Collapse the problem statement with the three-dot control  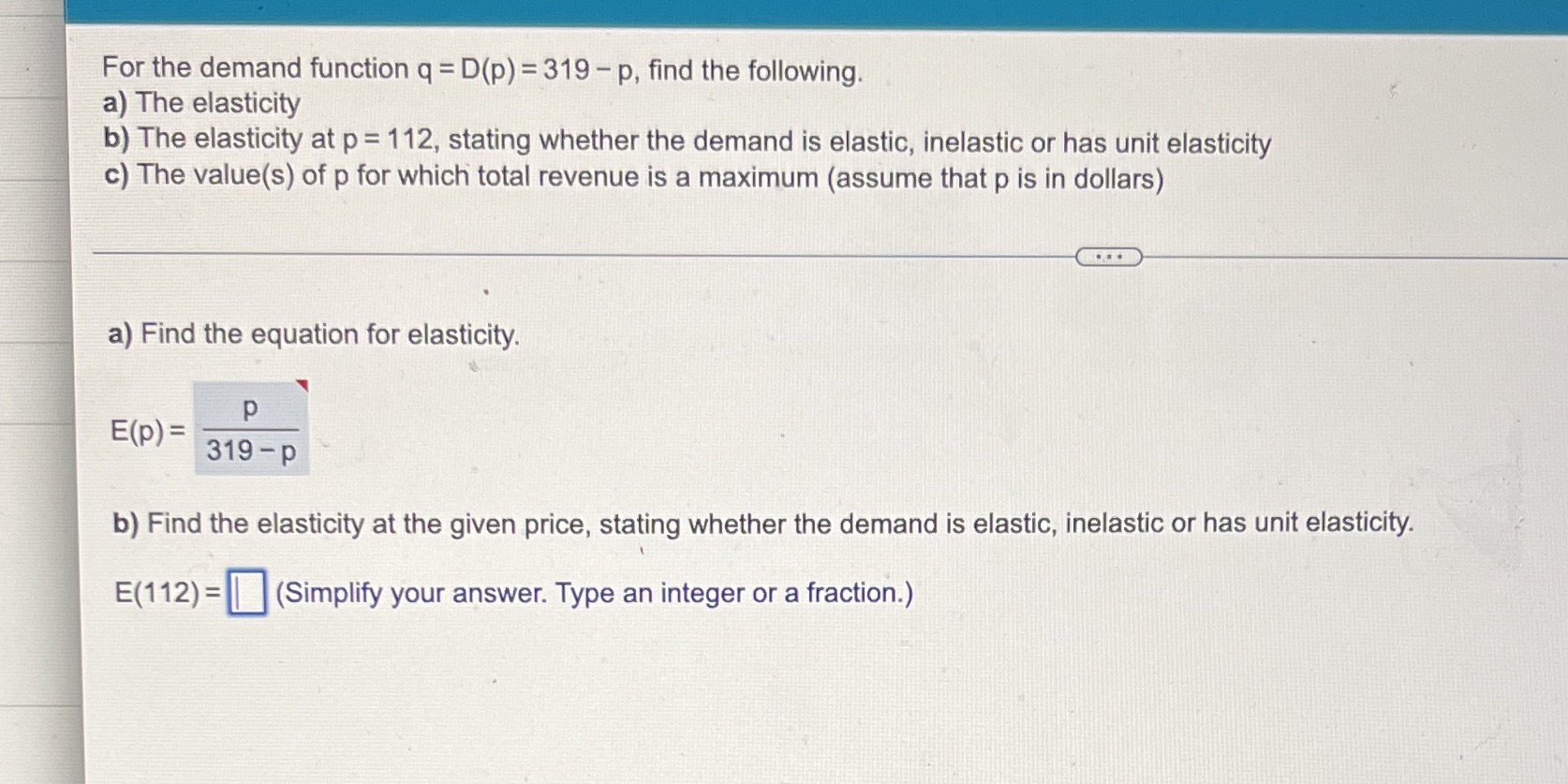(1111, 256)
